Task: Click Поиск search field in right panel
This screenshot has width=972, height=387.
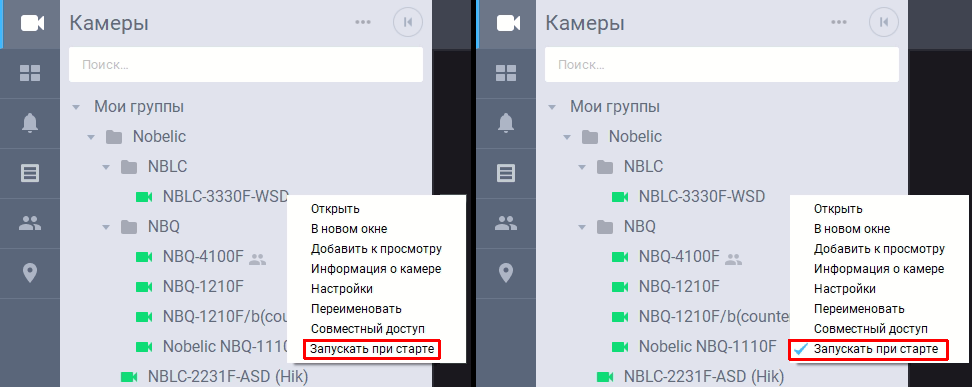Action: point(722,64)
